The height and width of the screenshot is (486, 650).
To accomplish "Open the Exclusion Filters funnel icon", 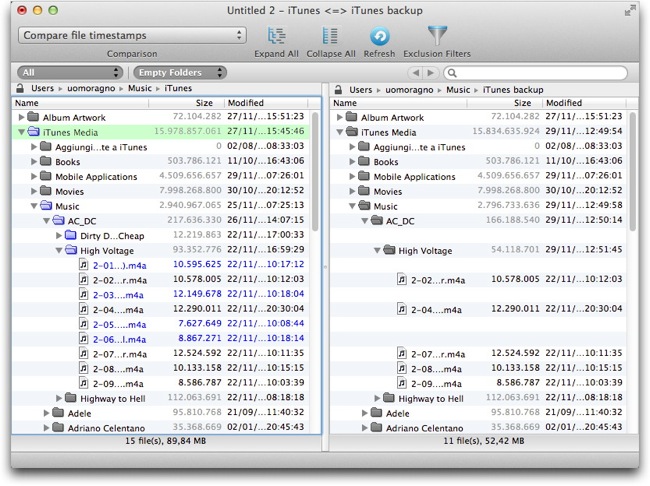I will [437, 36].
